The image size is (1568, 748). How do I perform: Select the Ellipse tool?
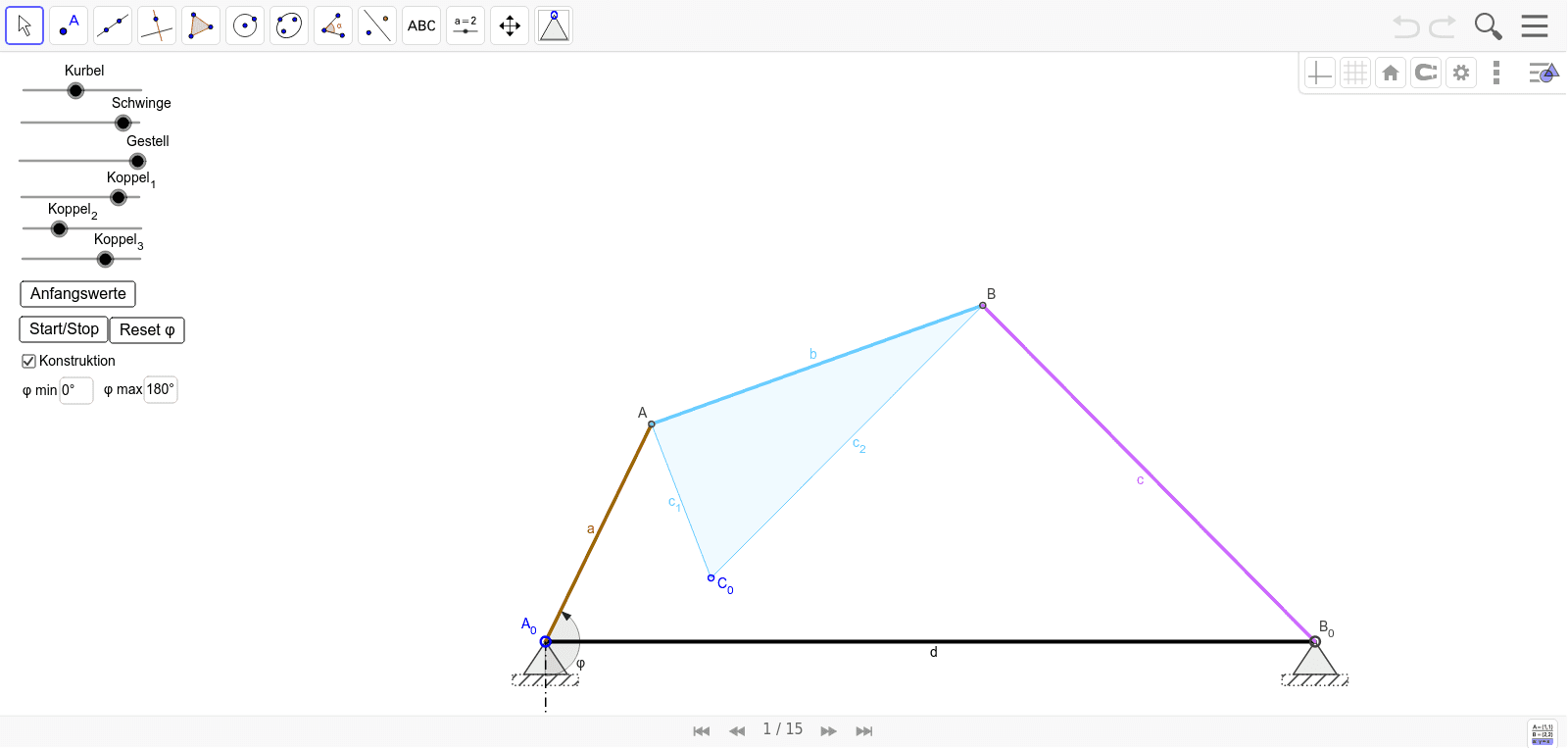pyautogui.click(x=289, y=25)
